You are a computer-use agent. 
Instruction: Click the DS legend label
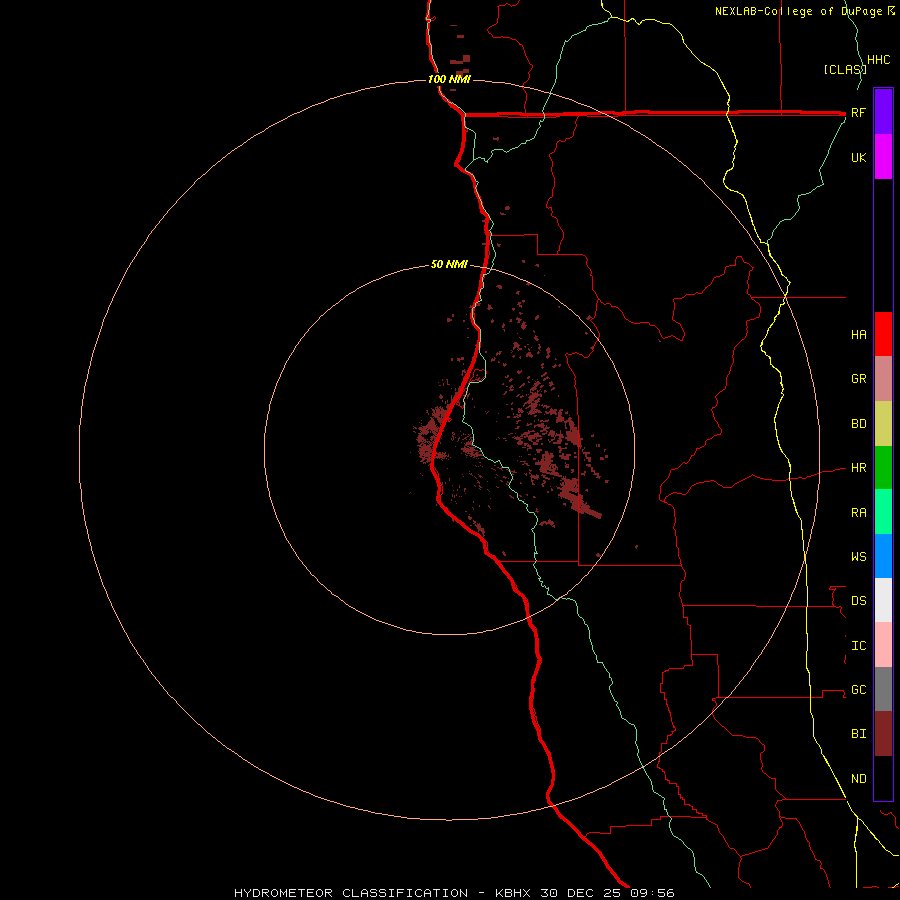point(859,601)
